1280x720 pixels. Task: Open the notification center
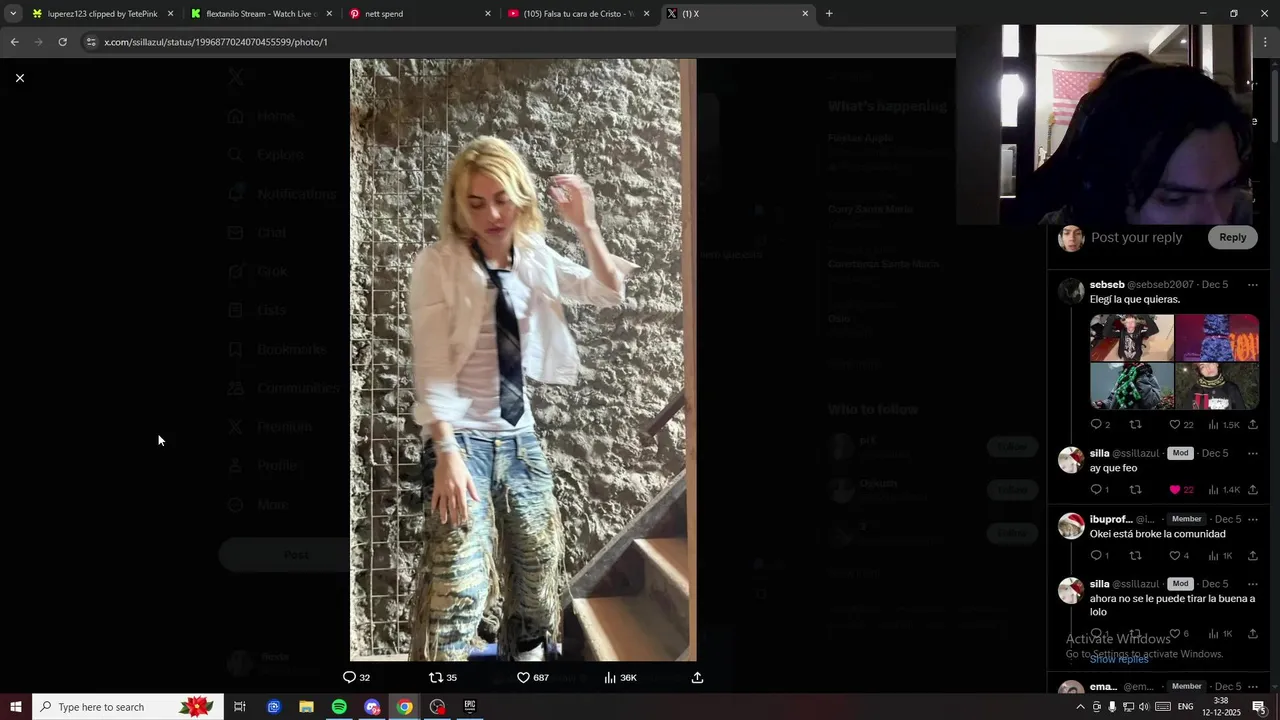[1259, 707]
